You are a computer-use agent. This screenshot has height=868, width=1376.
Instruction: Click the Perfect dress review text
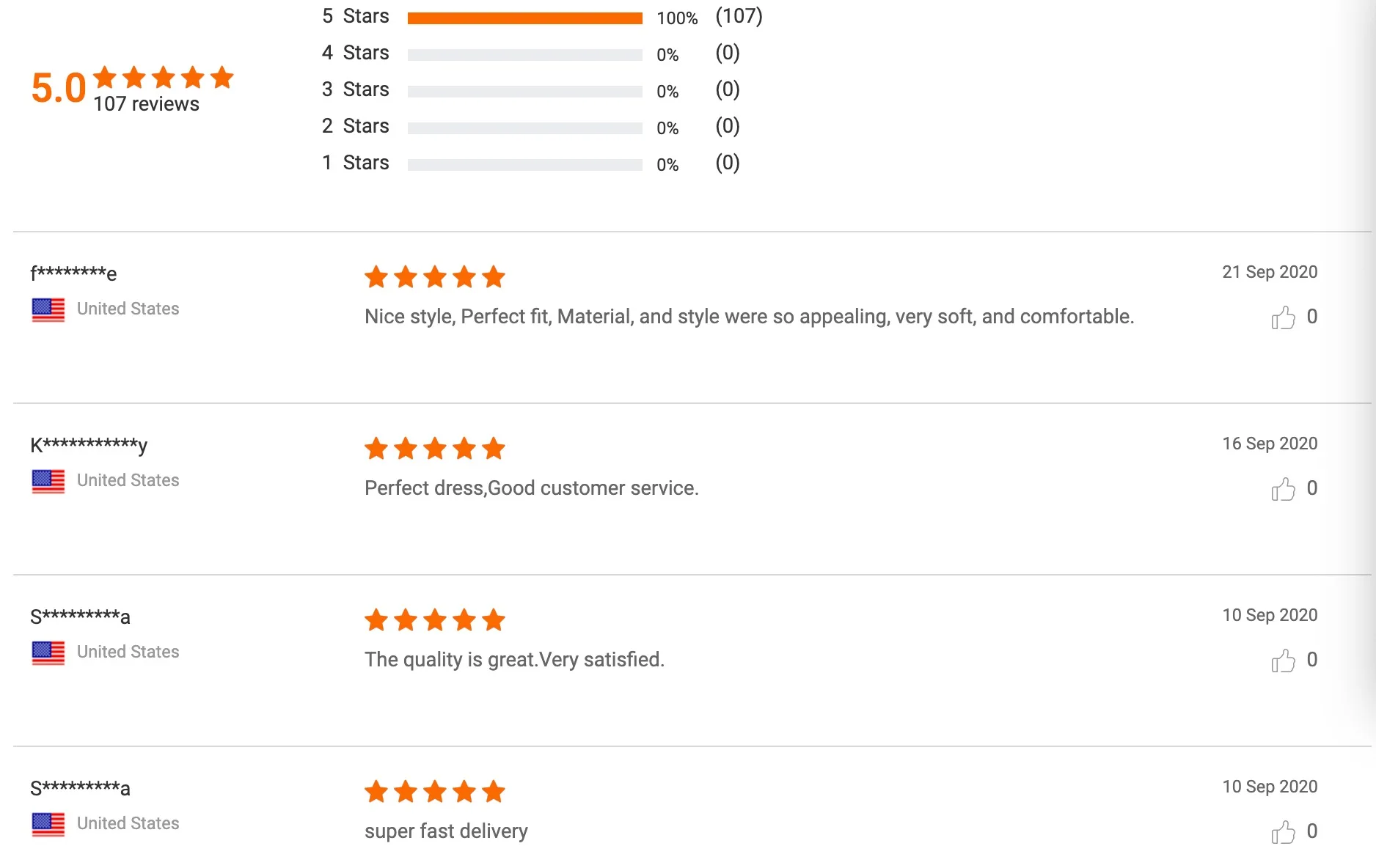531,488
